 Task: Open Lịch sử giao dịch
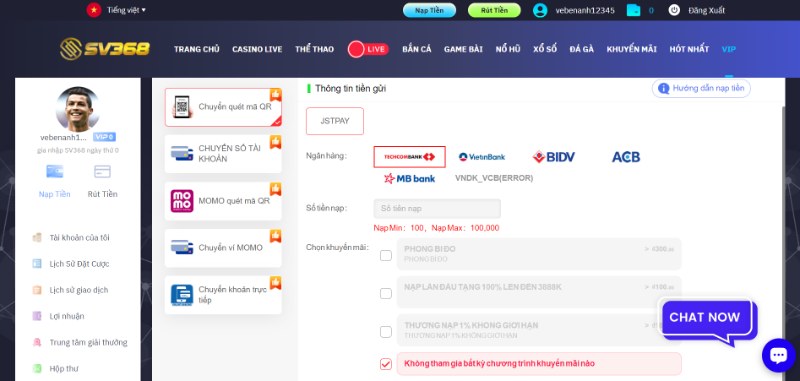pos(79,290)
